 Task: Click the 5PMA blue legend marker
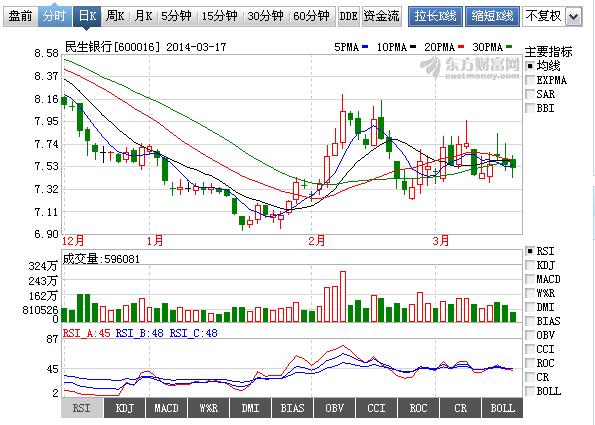[x=365, y=47]
